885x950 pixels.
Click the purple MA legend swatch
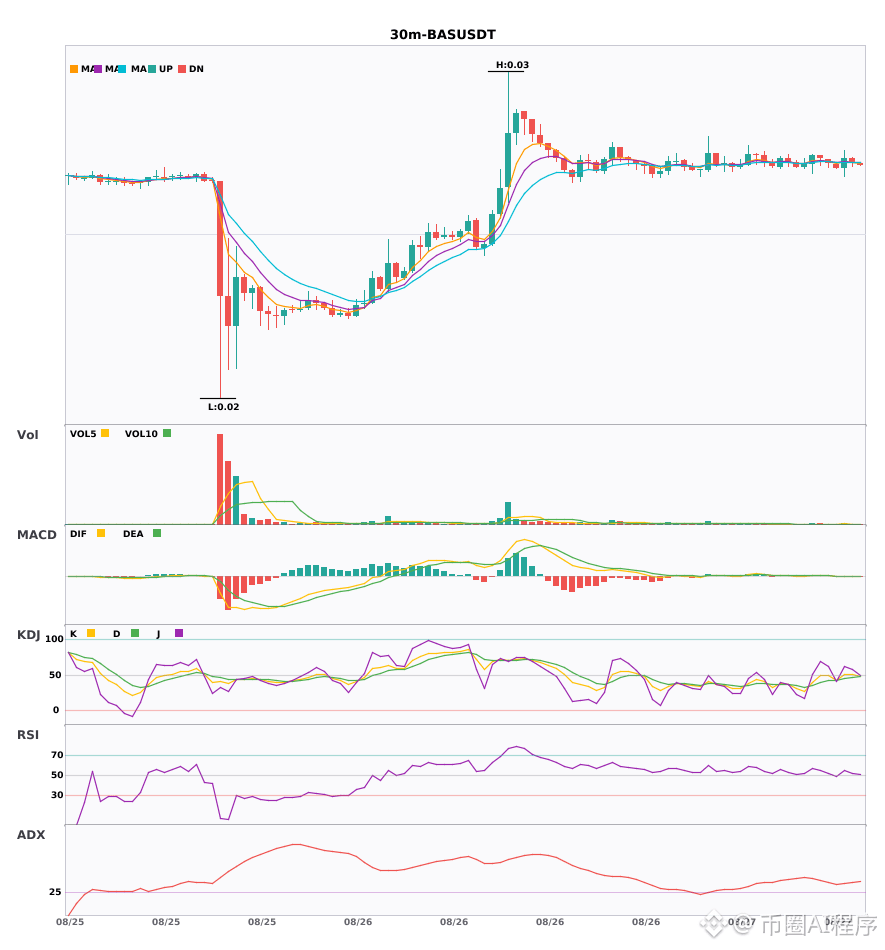98,69
